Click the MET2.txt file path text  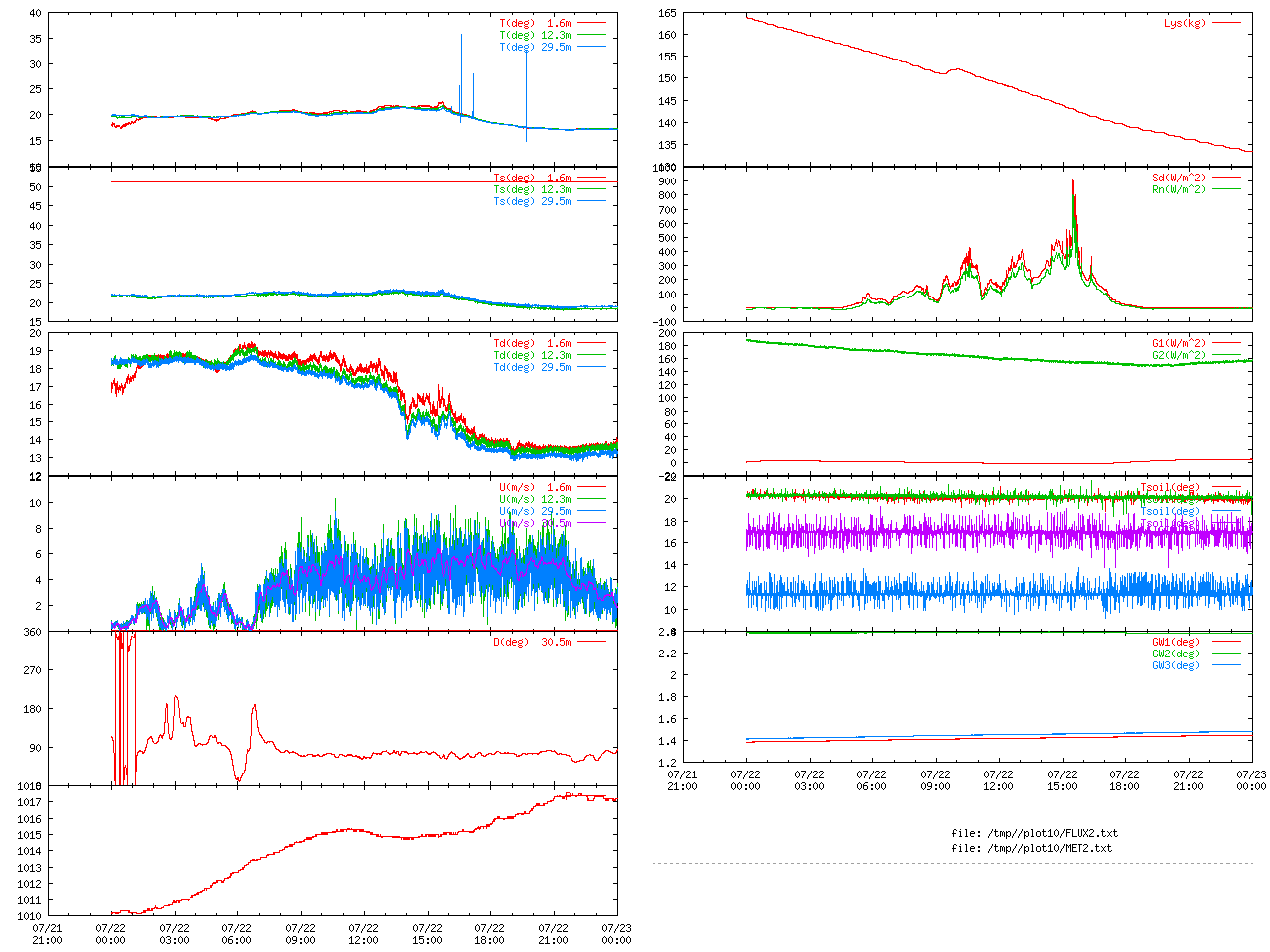click(x=1032, y=848)
